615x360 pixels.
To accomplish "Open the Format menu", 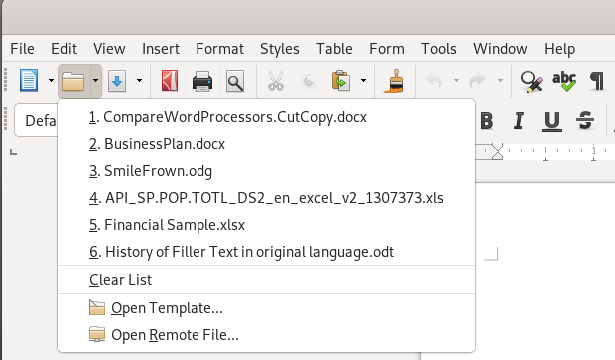I will [220, 49].
